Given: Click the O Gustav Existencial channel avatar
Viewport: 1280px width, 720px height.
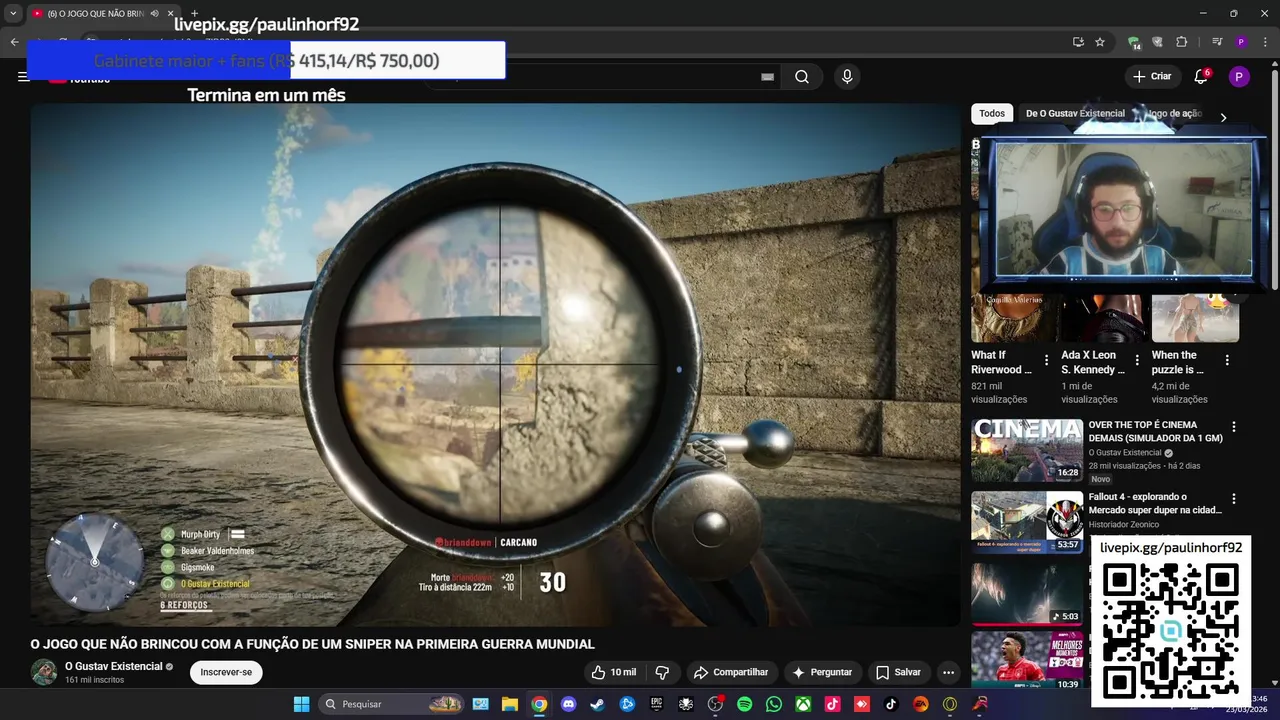Looking at the screenshot, I should pos(44,672).
